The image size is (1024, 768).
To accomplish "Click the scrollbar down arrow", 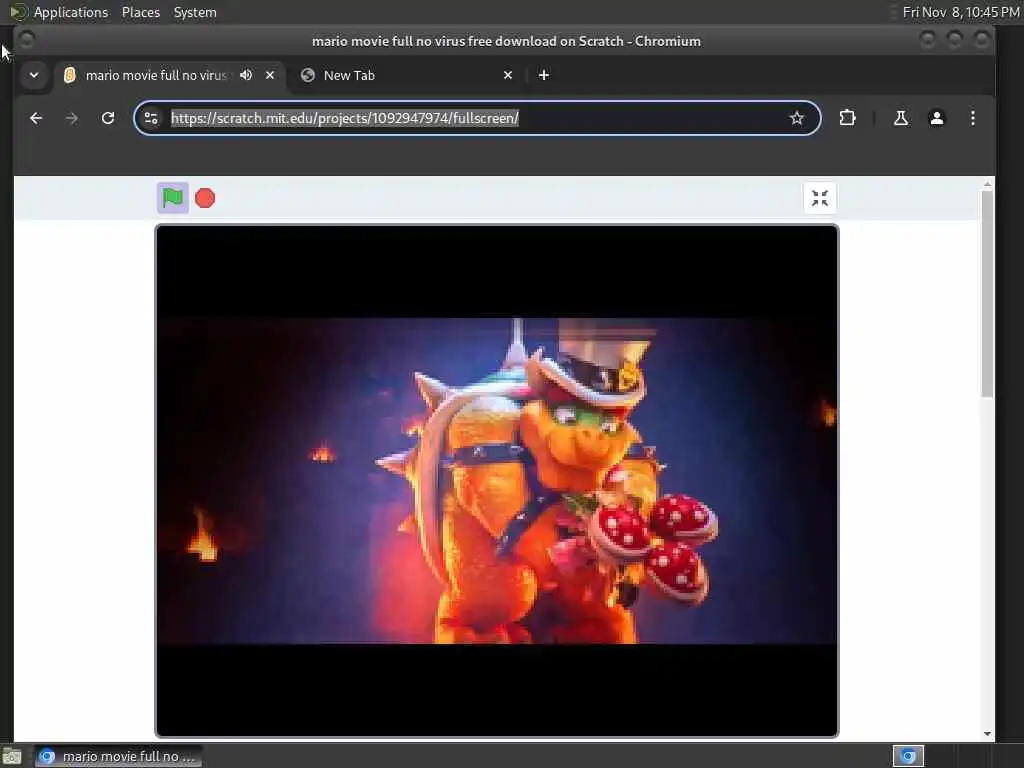I will (x=987, y=733).
